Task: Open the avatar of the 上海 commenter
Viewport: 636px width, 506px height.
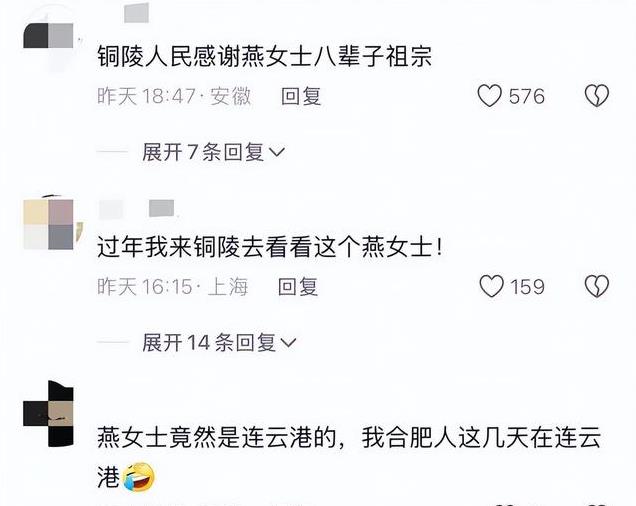Action: pos(48,224)
